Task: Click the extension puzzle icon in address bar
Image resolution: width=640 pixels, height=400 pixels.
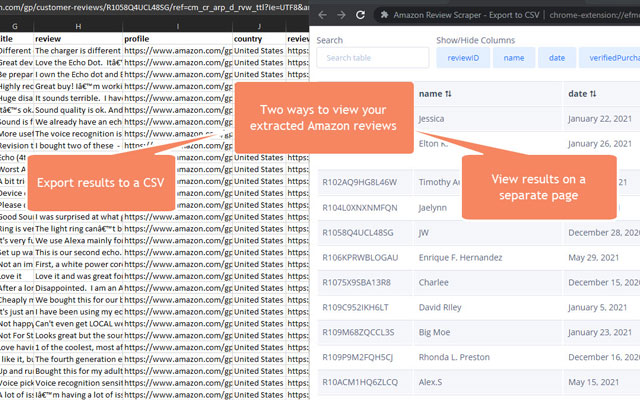Action: coord(384,15)
